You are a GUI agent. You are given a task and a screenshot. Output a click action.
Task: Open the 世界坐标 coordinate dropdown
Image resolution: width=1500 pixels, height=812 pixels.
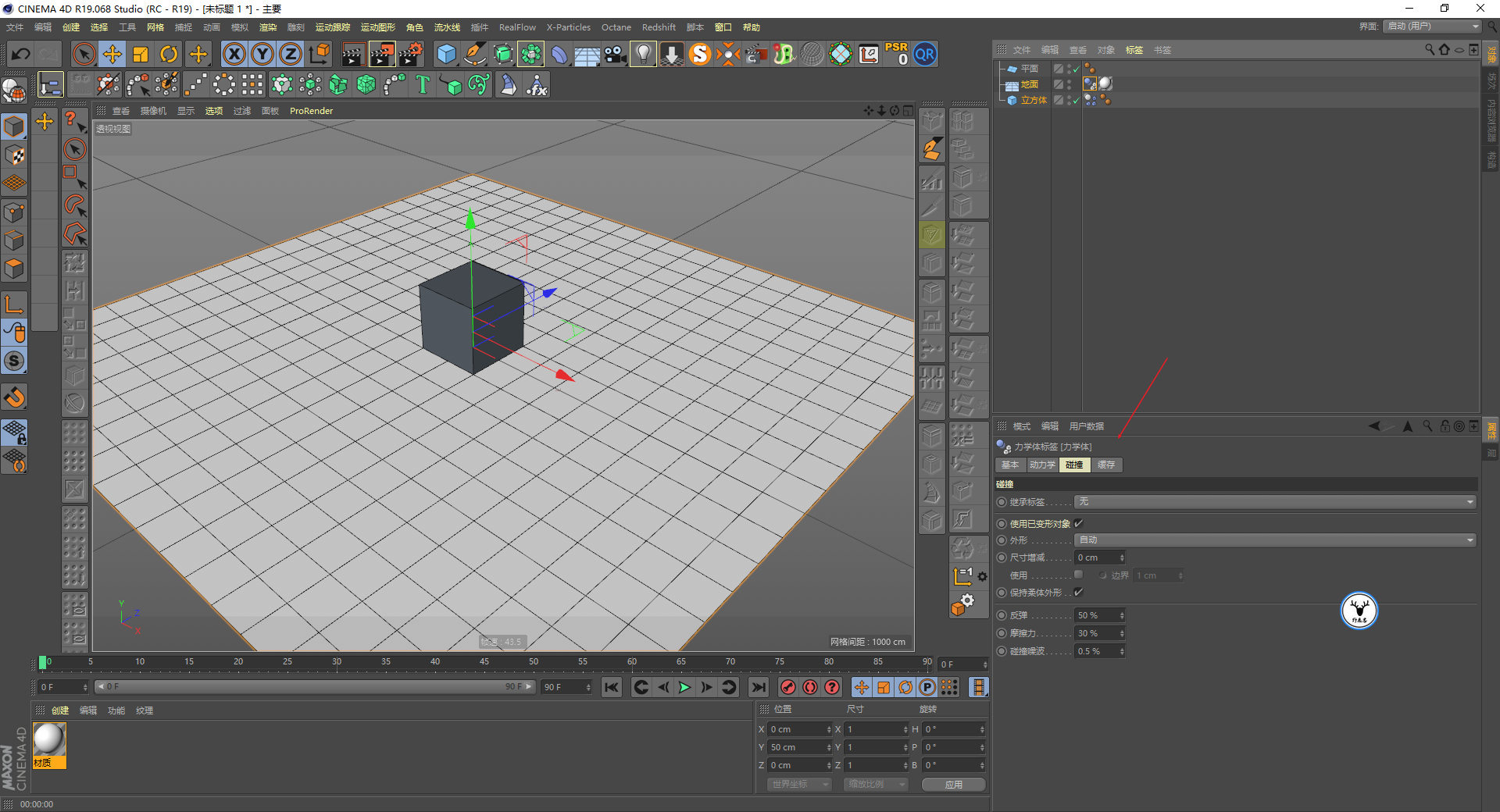point(798,784)
